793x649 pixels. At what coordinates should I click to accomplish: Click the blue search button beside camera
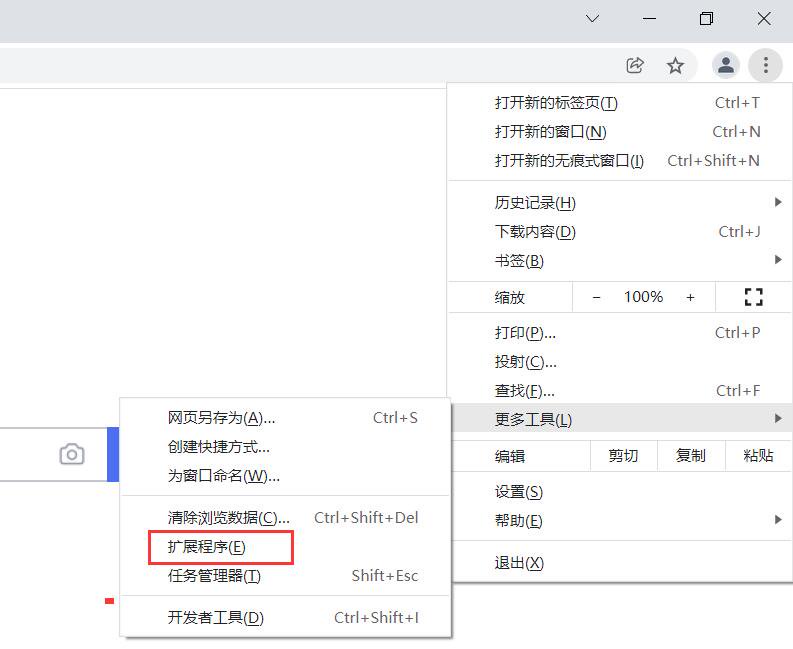coord(113,454)
